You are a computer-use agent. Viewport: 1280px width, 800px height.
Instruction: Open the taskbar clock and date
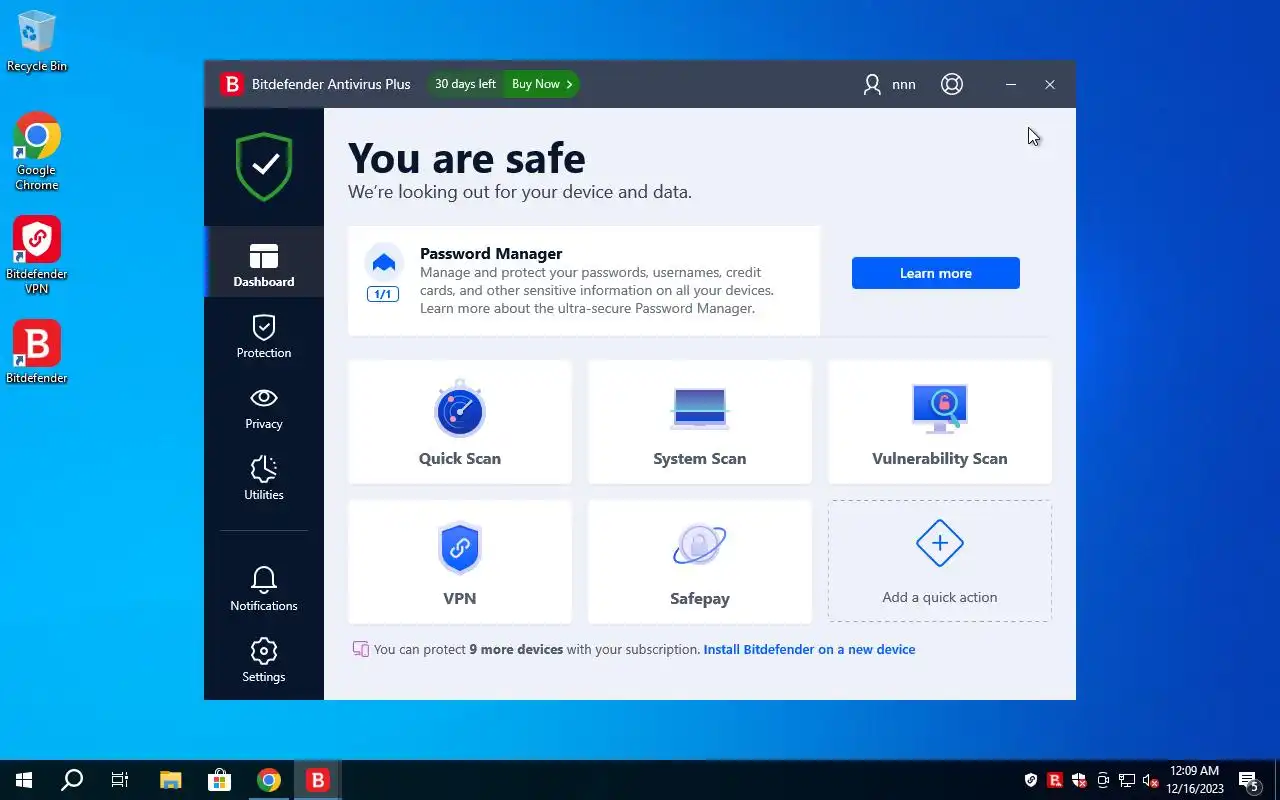pyautogui.click(x=1195, y=780)
